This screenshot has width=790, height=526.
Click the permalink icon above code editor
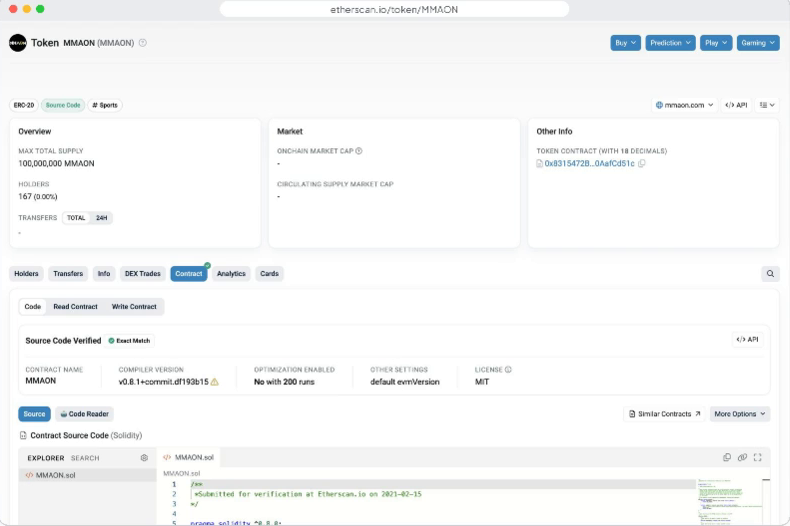[x=742, y=457]
